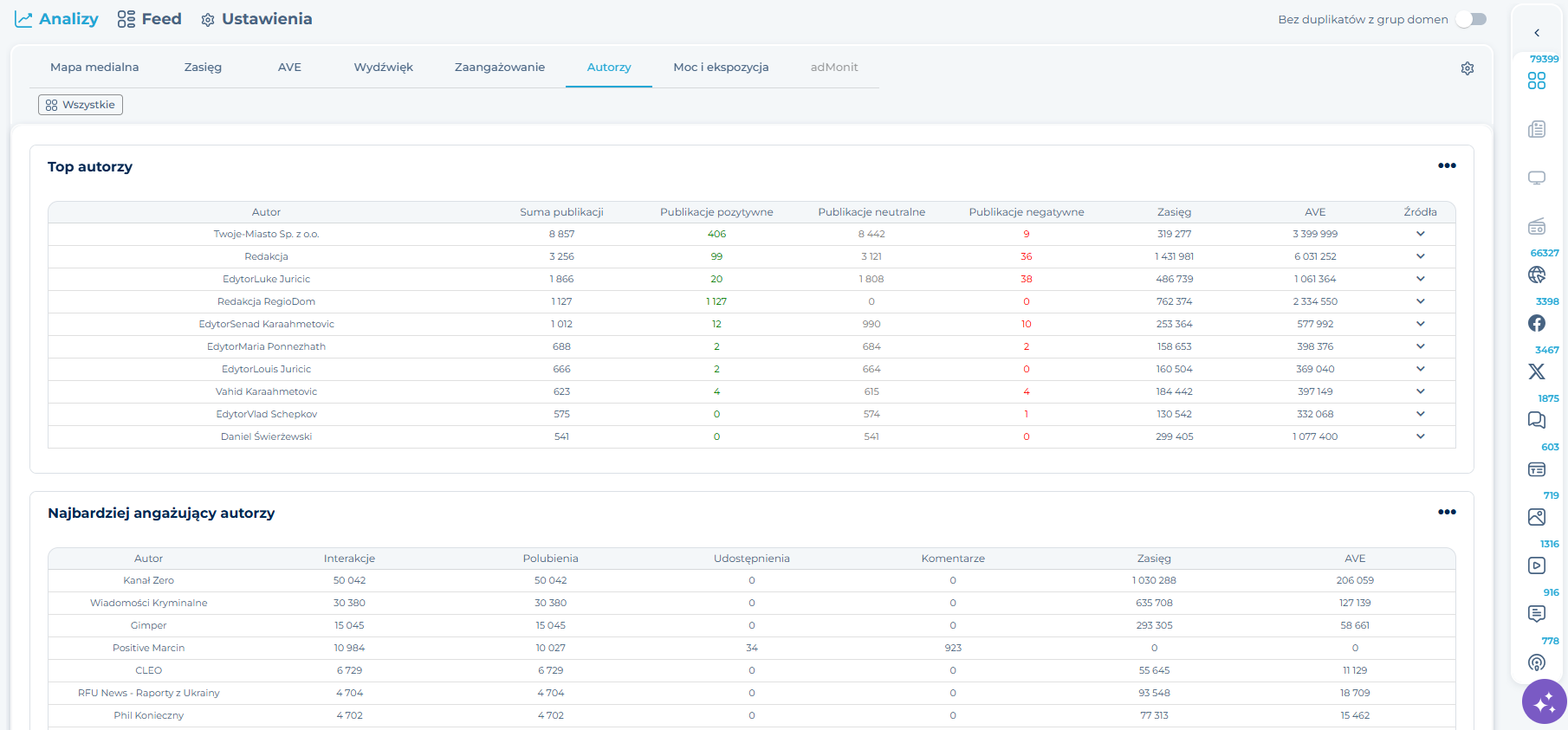Select the video play source icon
1568x730 pixels.
pyautogui.click(x=1537, y=565)
